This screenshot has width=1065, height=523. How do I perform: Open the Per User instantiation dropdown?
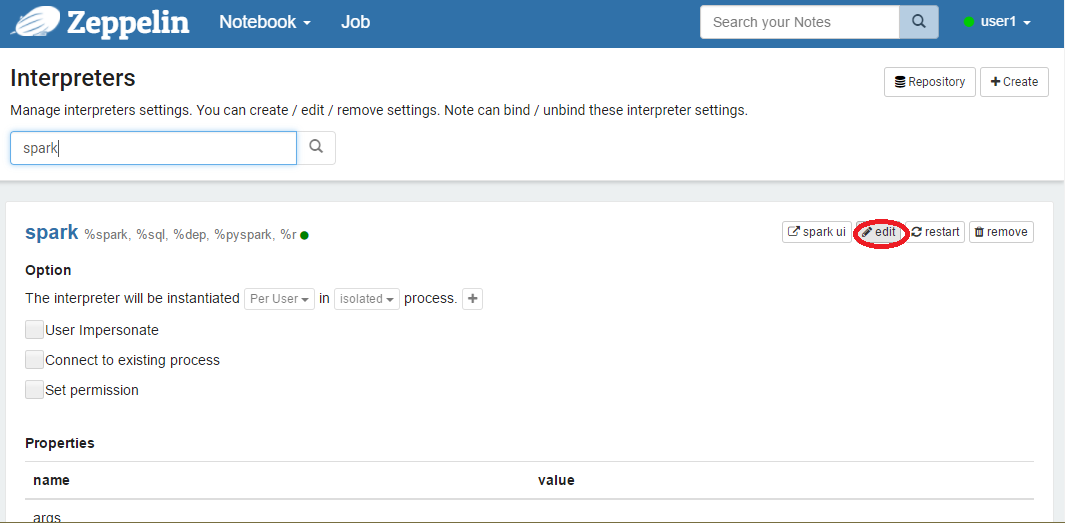coord(279,299)
